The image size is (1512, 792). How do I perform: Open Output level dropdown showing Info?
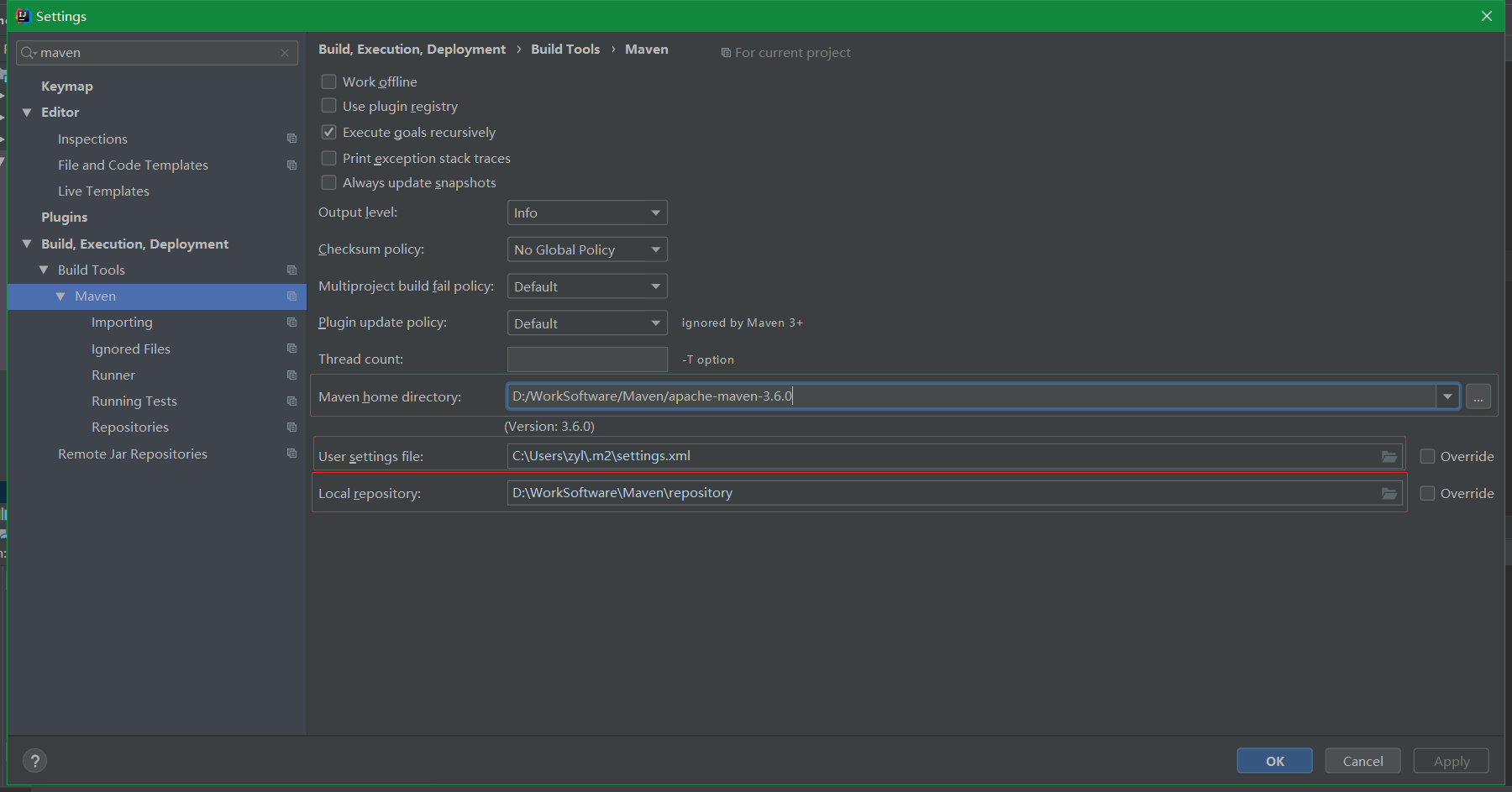pos(587,212)
